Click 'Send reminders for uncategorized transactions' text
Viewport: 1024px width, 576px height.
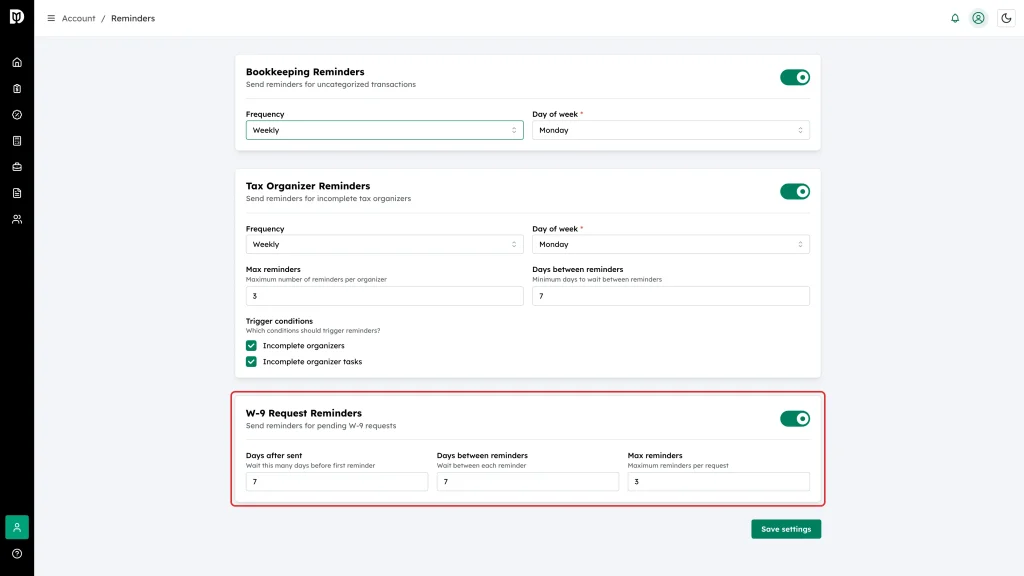click(330, 84)
